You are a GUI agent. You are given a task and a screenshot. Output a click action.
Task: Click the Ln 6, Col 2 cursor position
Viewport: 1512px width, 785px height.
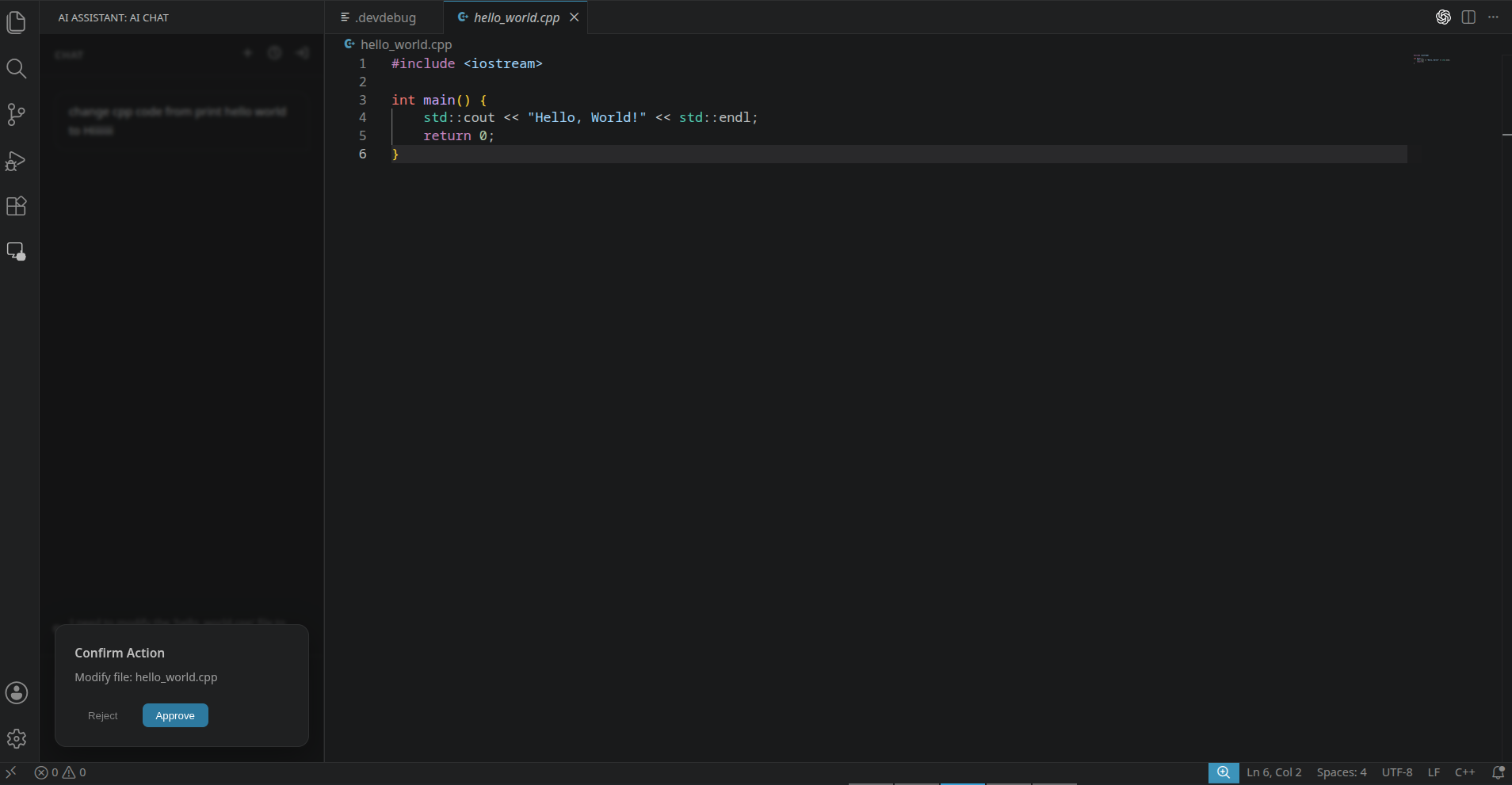pyautogui.click(x=1273, y=772)
